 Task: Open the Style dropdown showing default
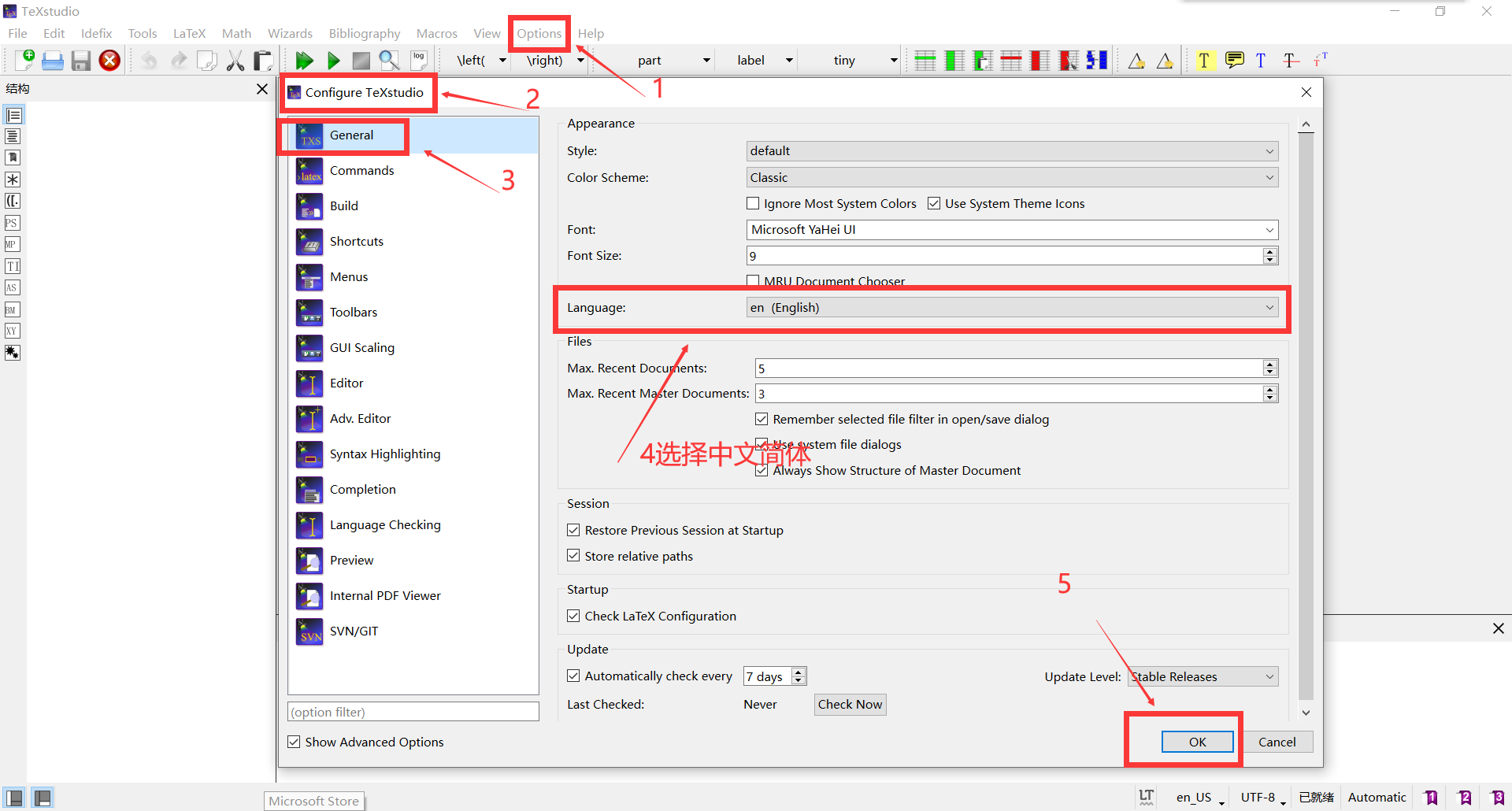coord(1012,150)
